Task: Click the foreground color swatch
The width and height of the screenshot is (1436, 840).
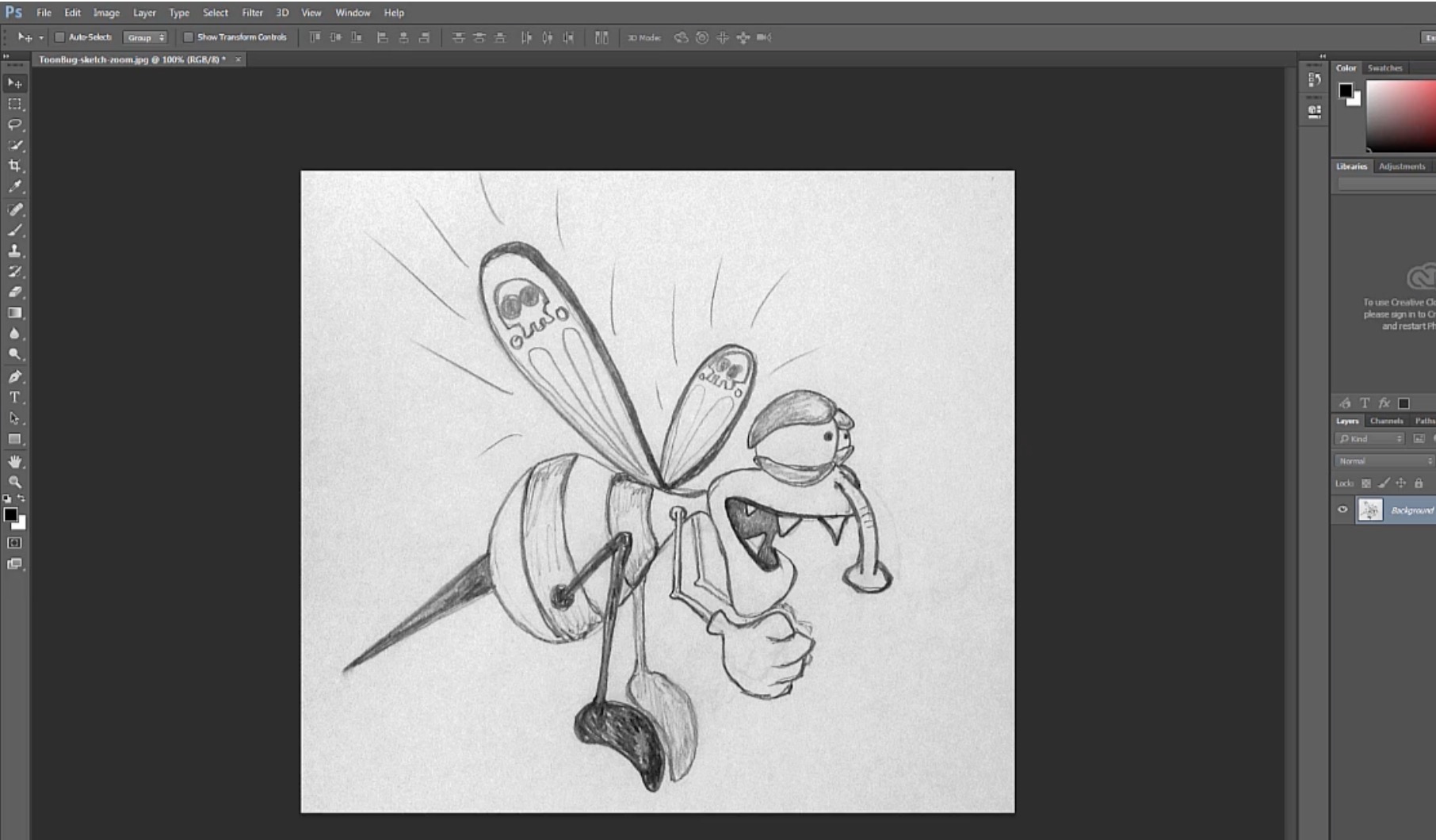Action: pos(10,515)
